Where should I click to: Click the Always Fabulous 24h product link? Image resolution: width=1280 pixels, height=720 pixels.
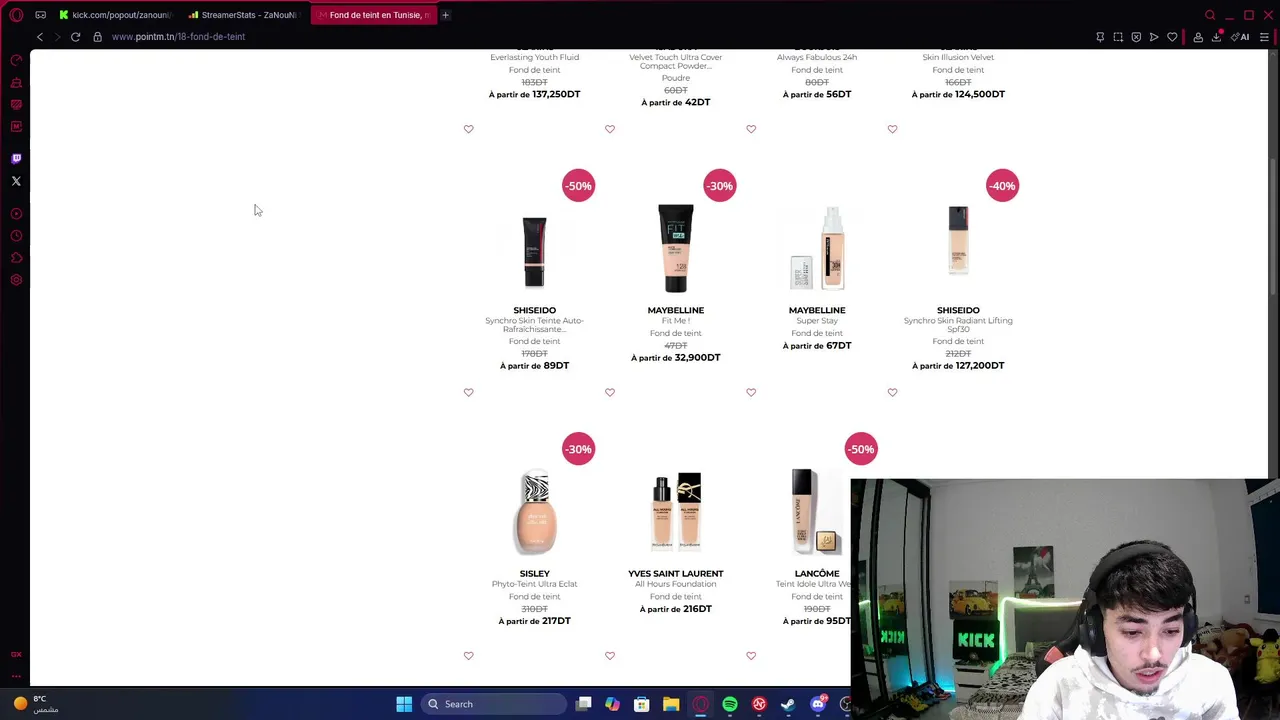pyautogui.click(x=817, y=57)
